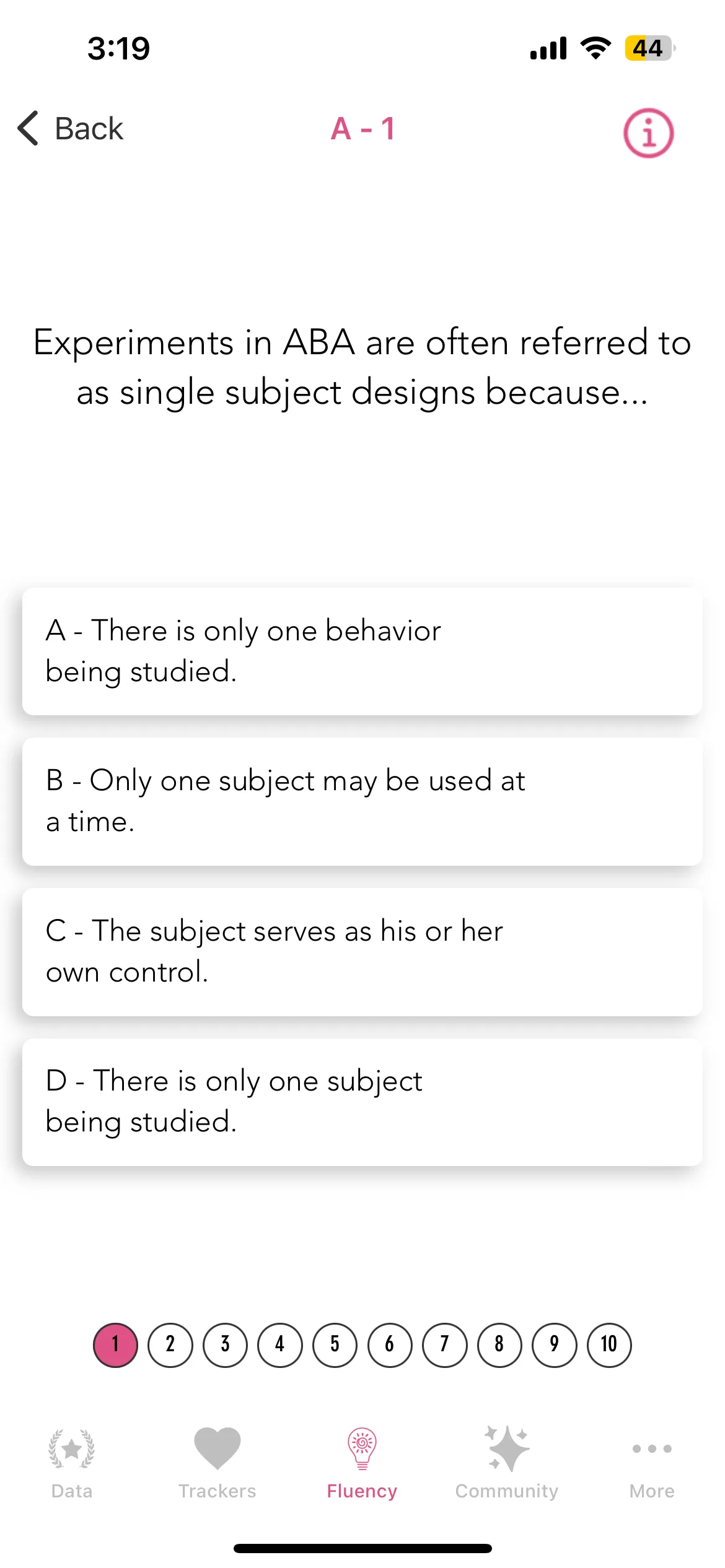
Task: Select the Fluency lightbulb icon
Action: coord(362,1448)
